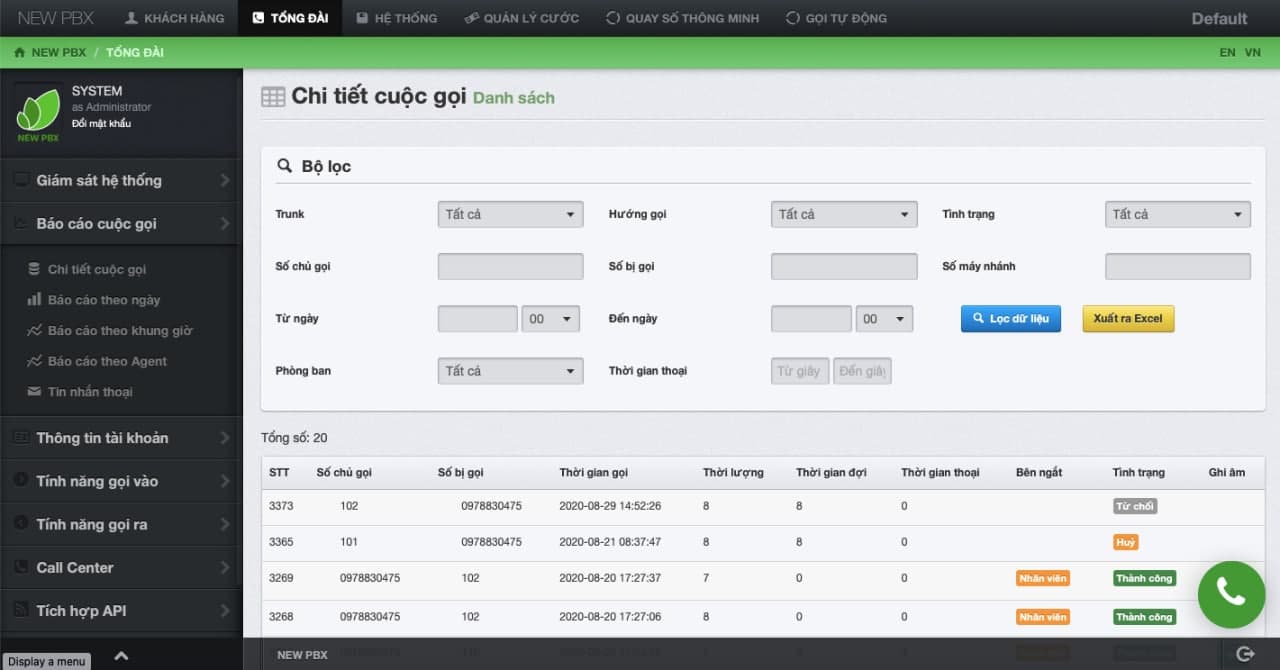Click the Đổi mật khẩu link
1280x670 pixels.
point(101,123)
